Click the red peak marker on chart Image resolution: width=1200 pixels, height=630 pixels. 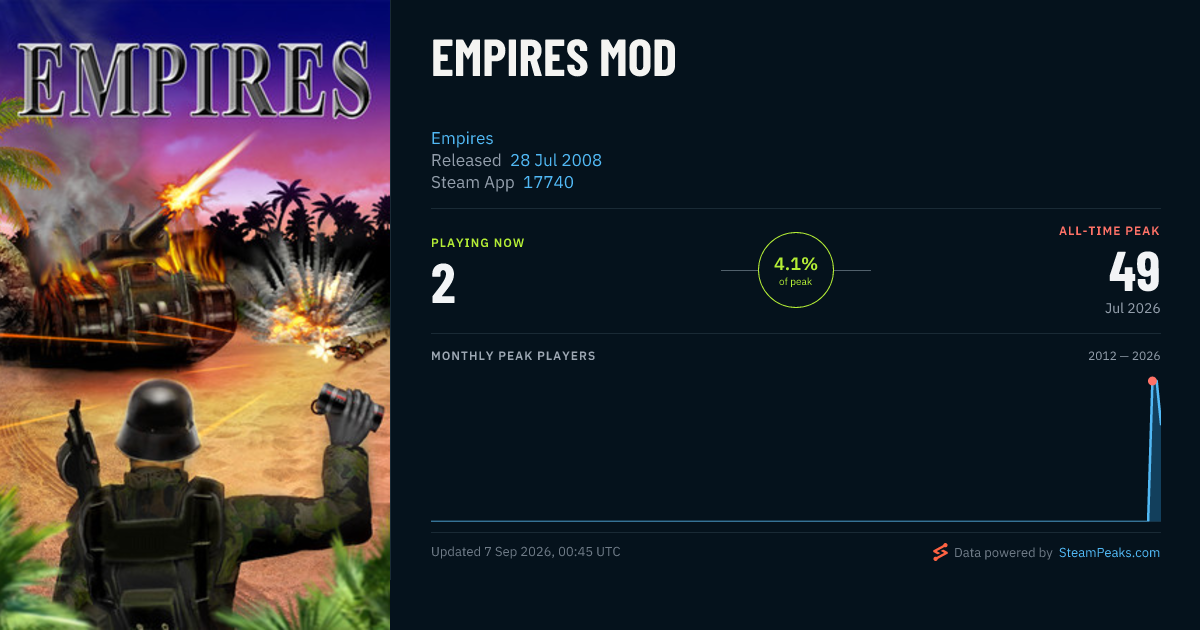tap(1152, 381)
